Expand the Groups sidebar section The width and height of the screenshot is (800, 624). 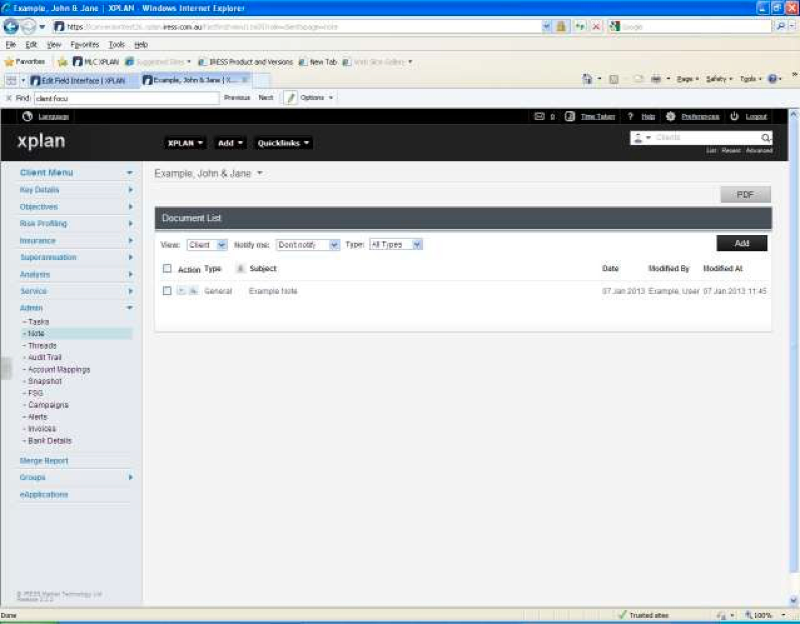coord(131,478)
